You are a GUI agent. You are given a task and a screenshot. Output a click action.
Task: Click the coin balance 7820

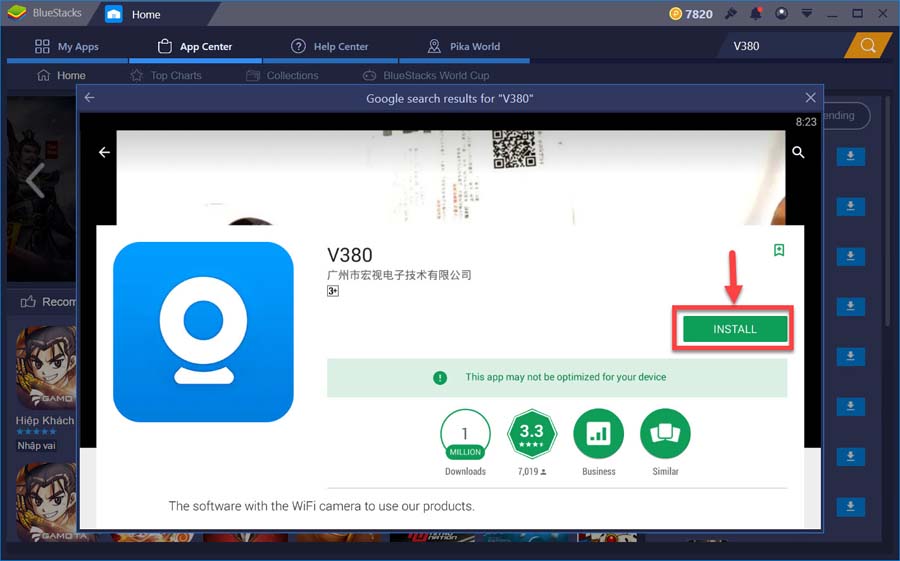[x=691, y=14]
